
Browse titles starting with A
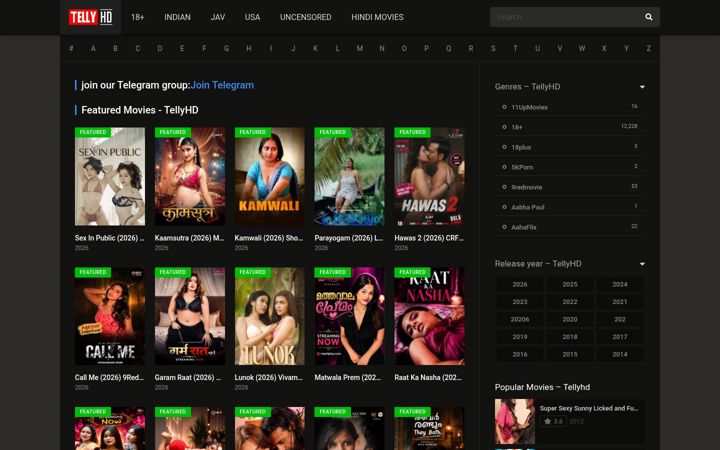[93, 48]
